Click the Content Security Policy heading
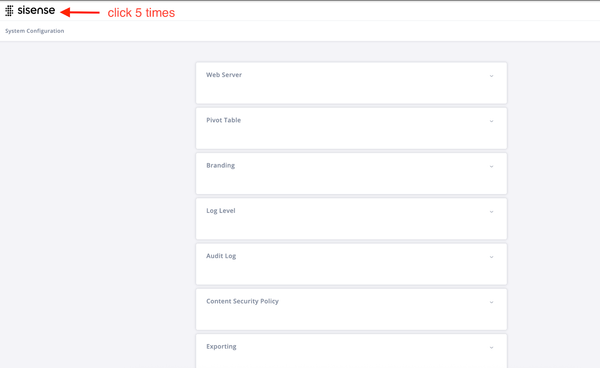This screenshot has height=368, width=600. 242,301
